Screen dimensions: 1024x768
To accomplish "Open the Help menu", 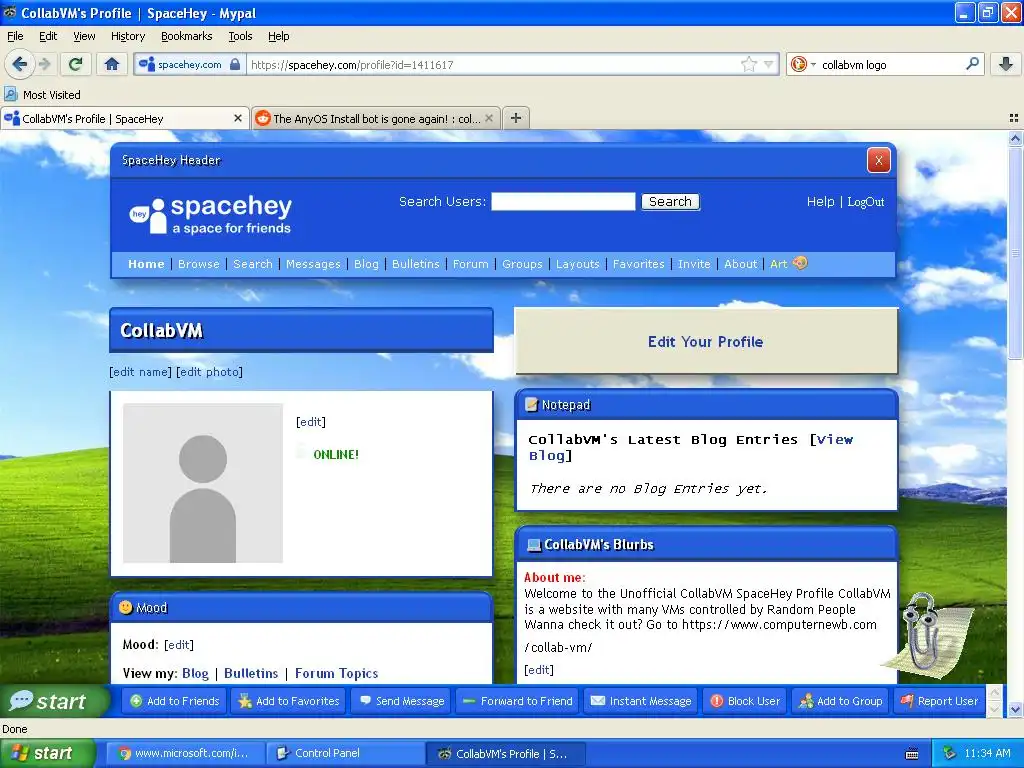I will [278, 36].
